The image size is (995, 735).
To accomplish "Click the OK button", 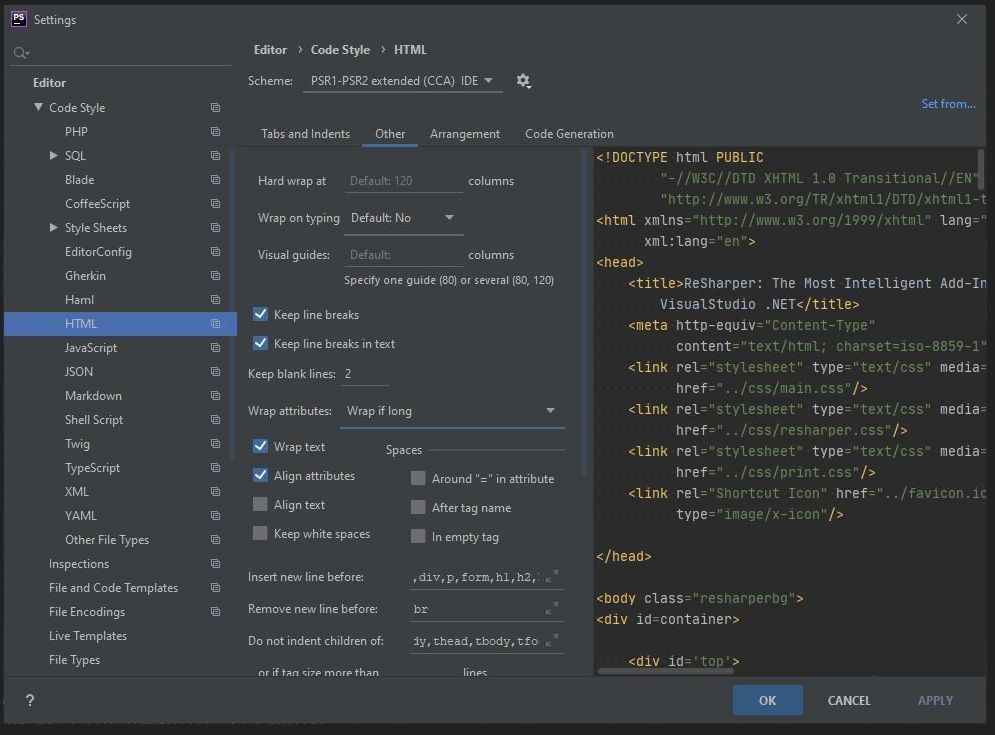I will [767, 700].
